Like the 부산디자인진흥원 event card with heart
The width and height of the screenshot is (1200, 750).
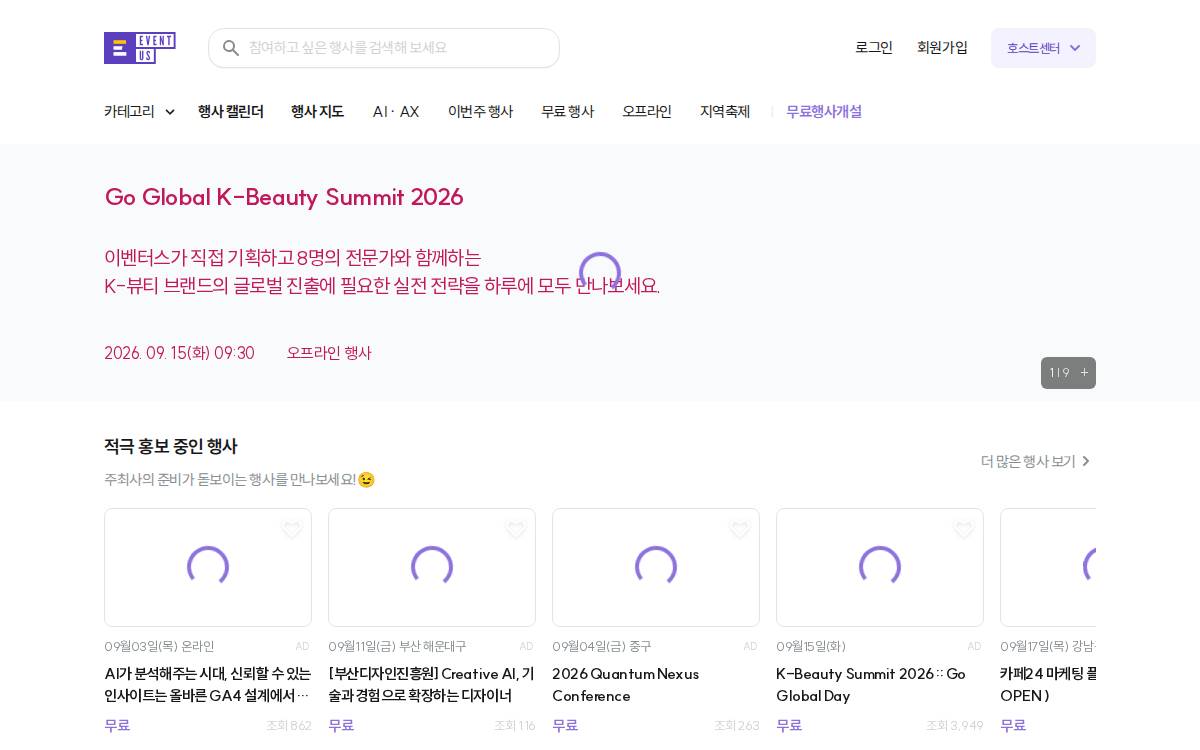pyautogui.click(x=516, y=530)
